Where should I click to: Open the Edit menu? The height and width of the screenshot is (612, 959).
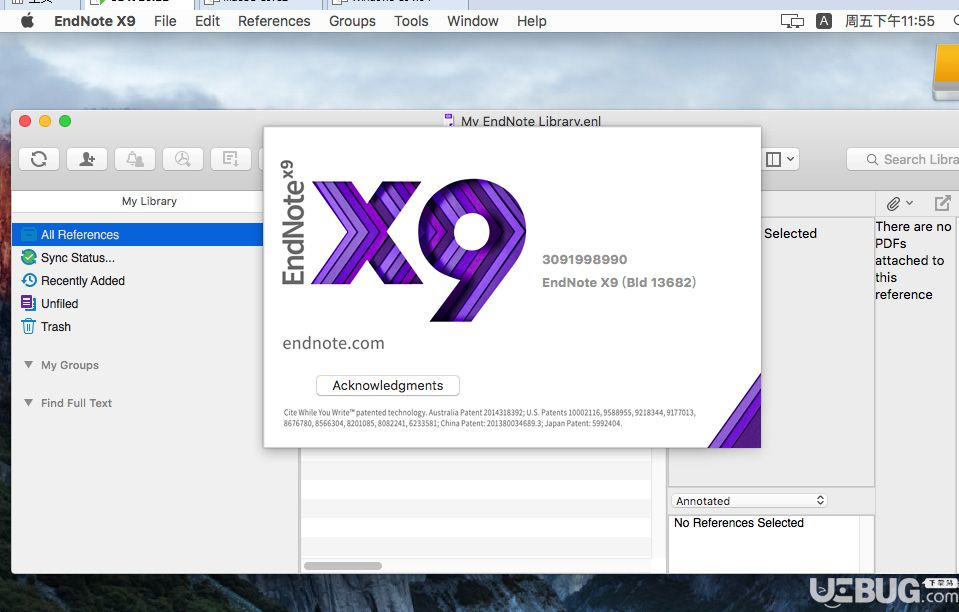[x=207, y=21]
